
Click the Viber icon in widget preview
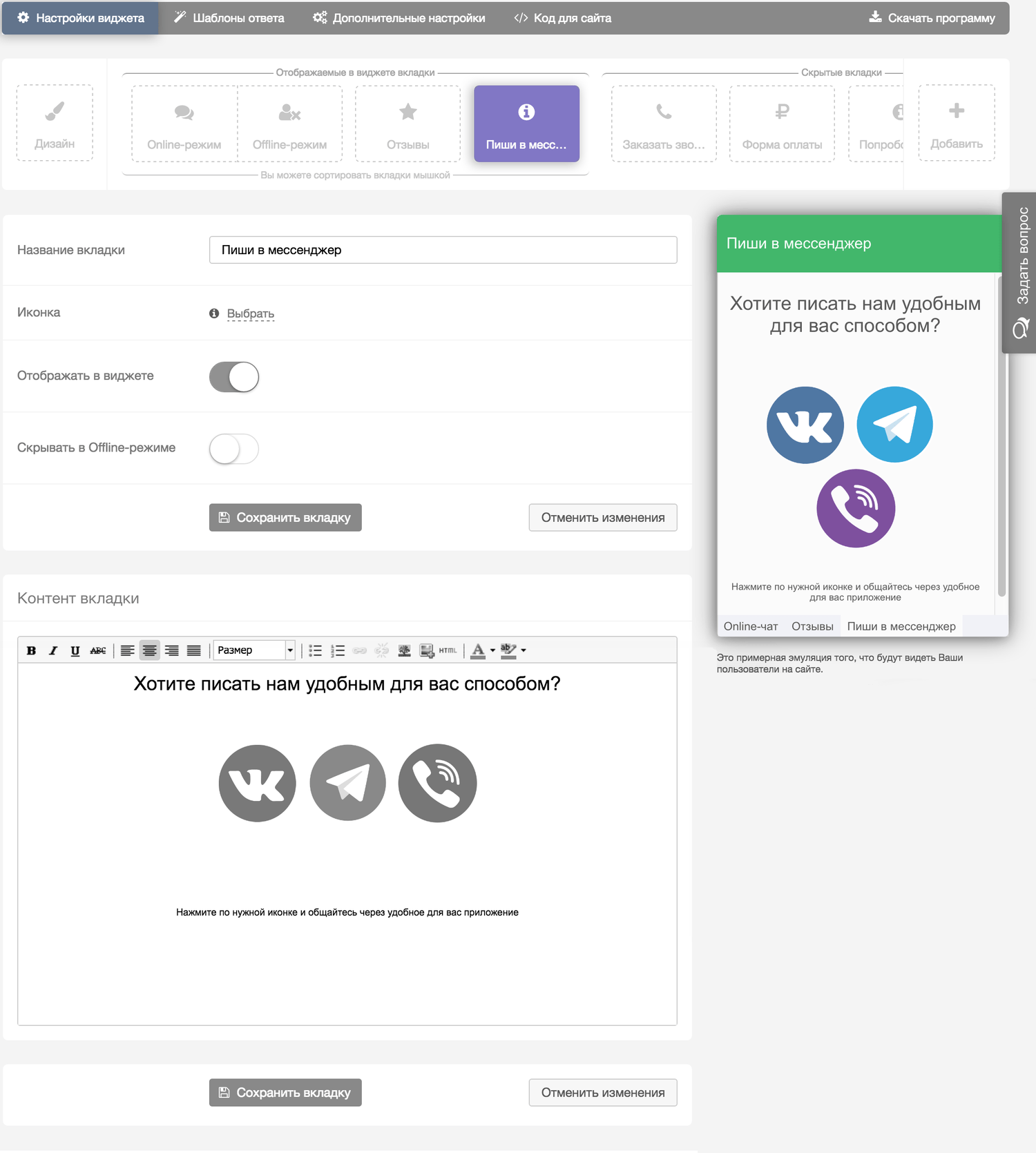pos(856,508)
